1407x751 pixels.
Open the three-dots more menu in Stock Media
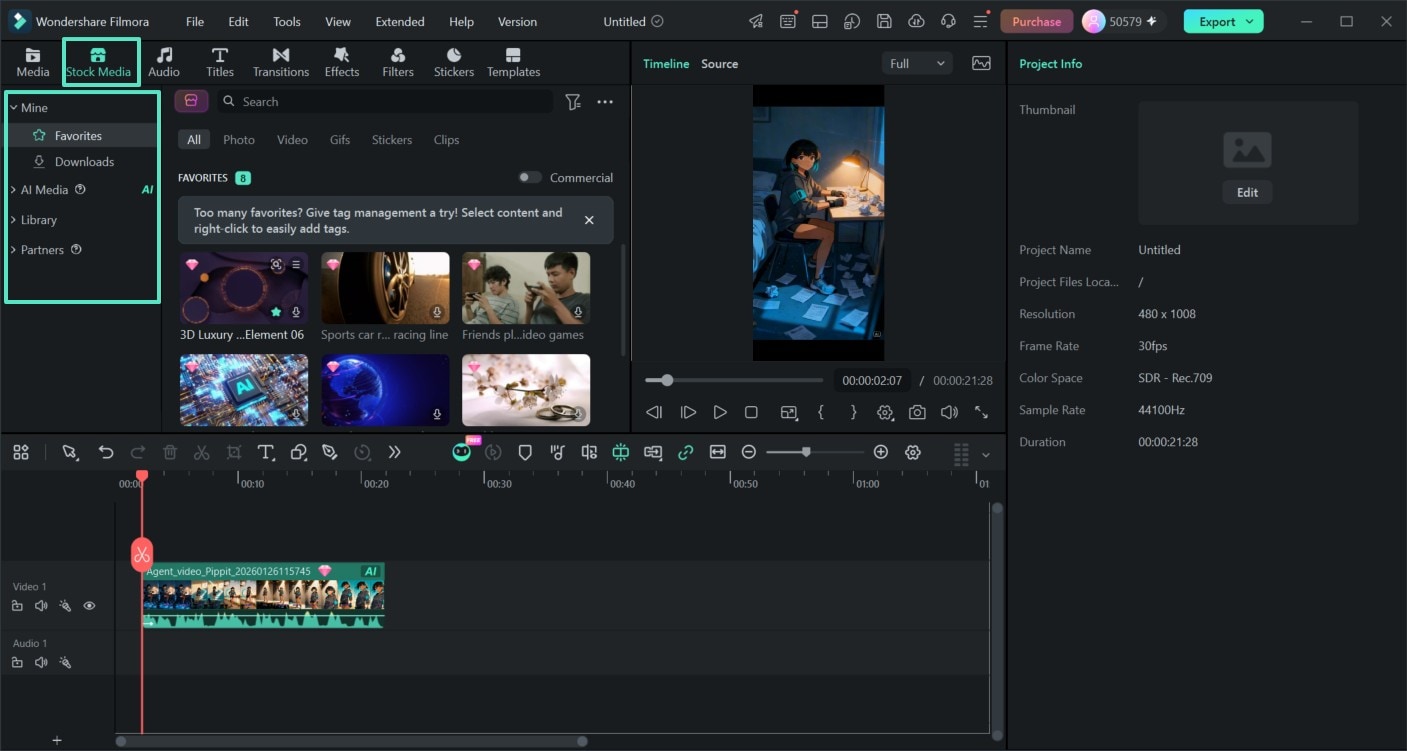[x=605, y=102]
